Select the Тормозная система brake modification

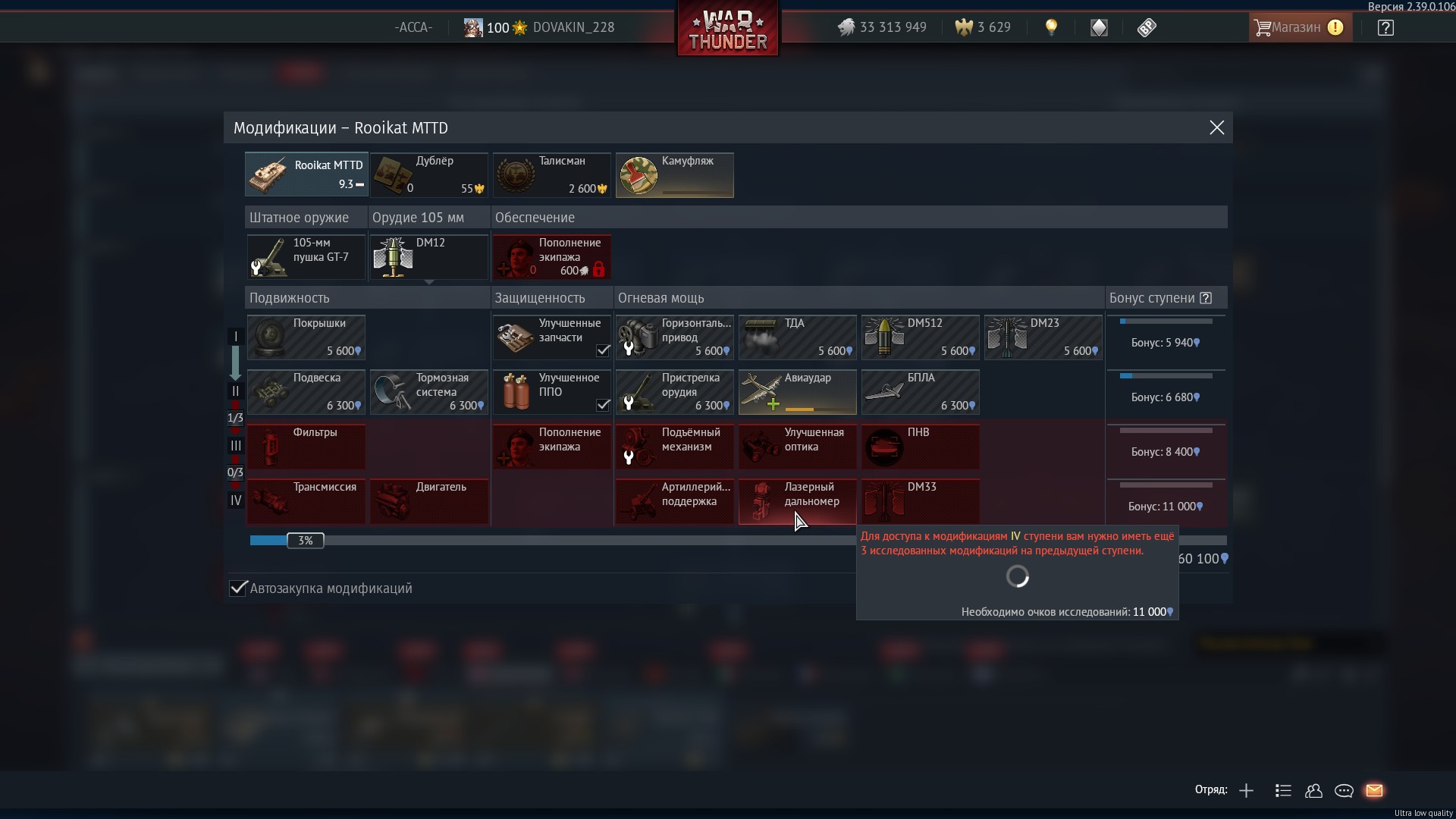[x=429, y=392]
